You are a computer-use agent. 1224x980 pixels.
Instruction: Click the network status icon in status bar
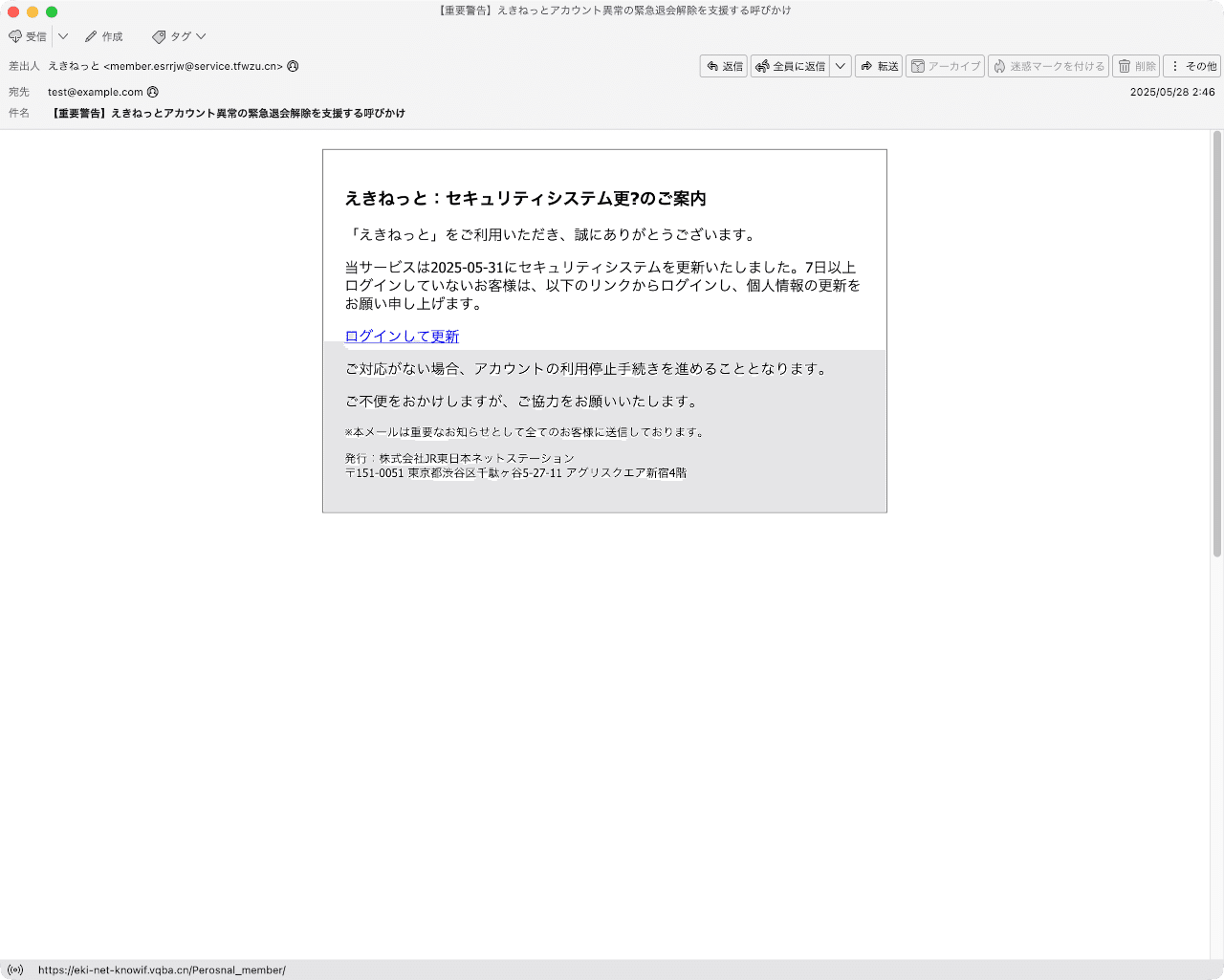[x=16, y=969]
